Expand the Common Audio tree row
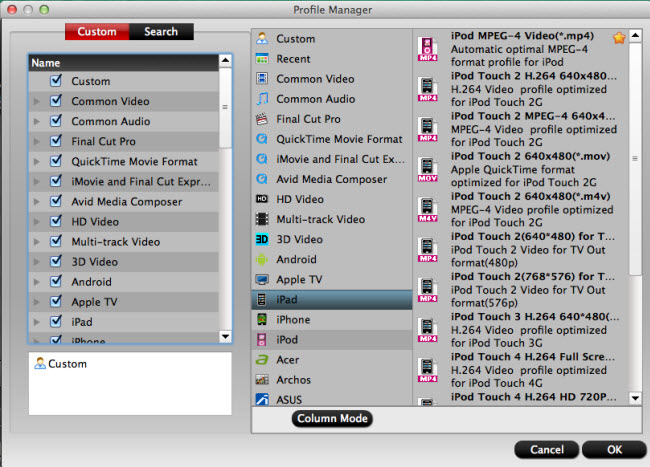This screenshot has width=650, height=467. [36, 121]
